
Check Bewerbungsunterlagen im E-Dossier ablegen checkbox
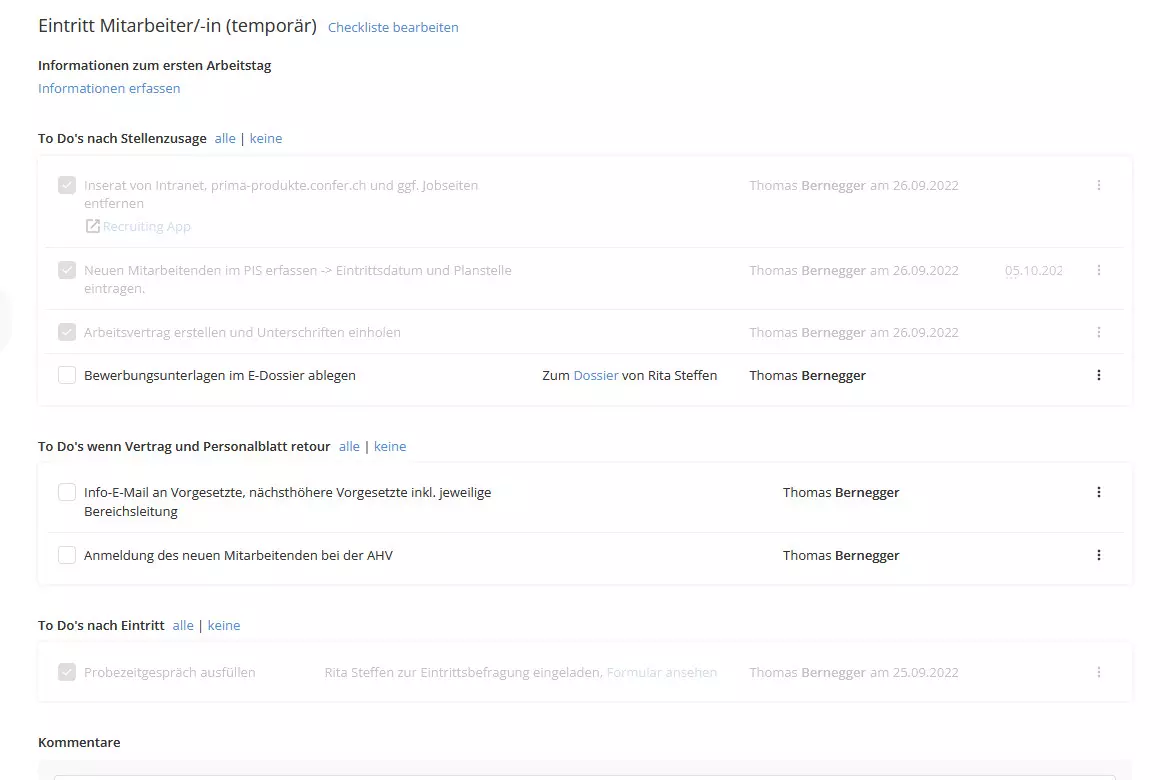coord(67,375)
